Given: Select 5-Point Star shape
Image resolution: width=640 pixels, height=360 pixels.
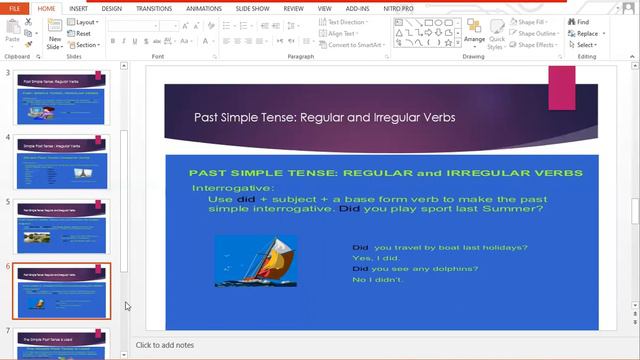Looking at the screenshot, I should click(448, 42).
